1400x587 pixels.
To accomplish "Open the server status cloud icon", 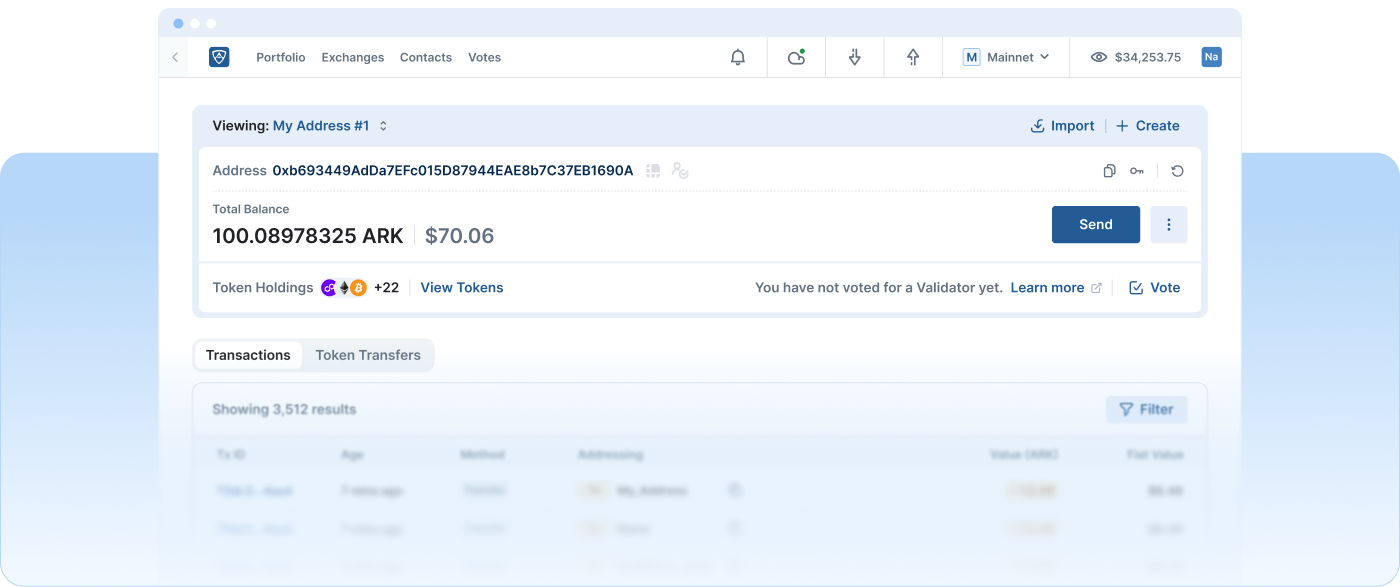I will (796, 57).
